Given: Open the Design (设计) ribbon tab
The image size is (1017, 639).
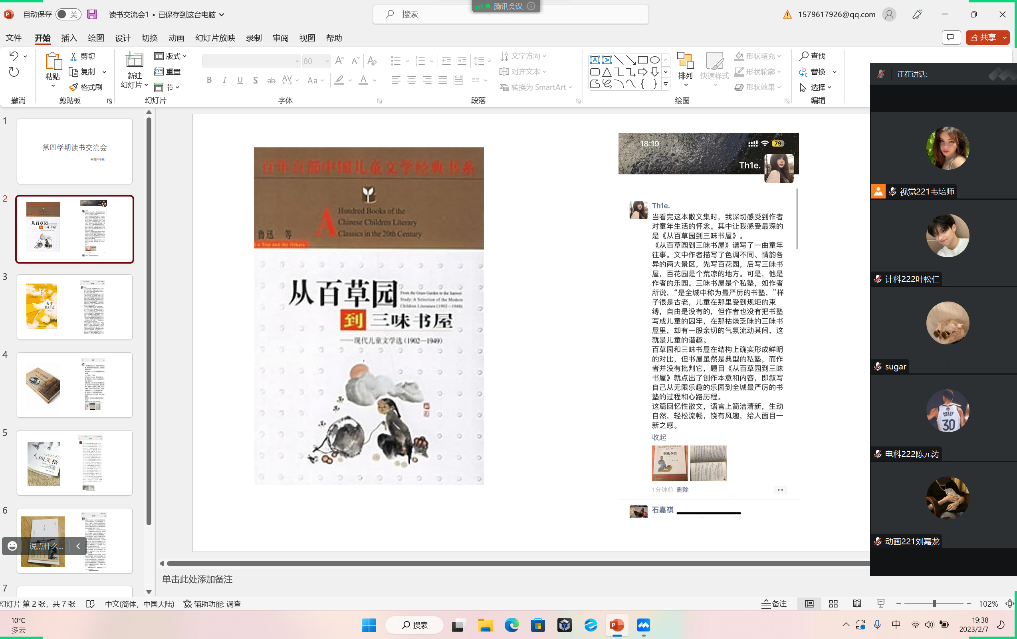Looking at the screenshot, I should click(122, 37).
